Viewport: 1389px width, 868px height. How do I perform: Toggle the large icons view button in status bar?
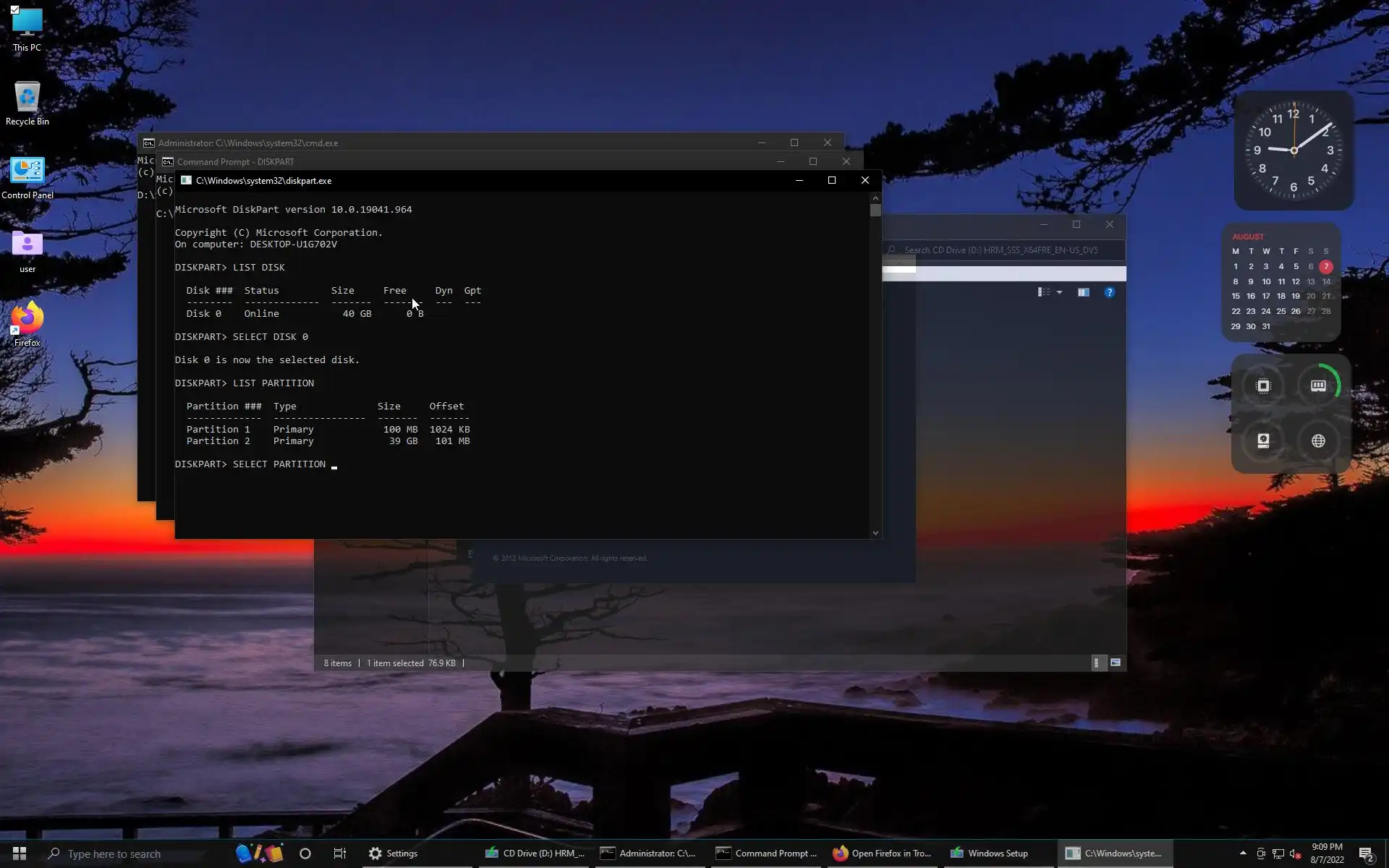point(1116,663)
